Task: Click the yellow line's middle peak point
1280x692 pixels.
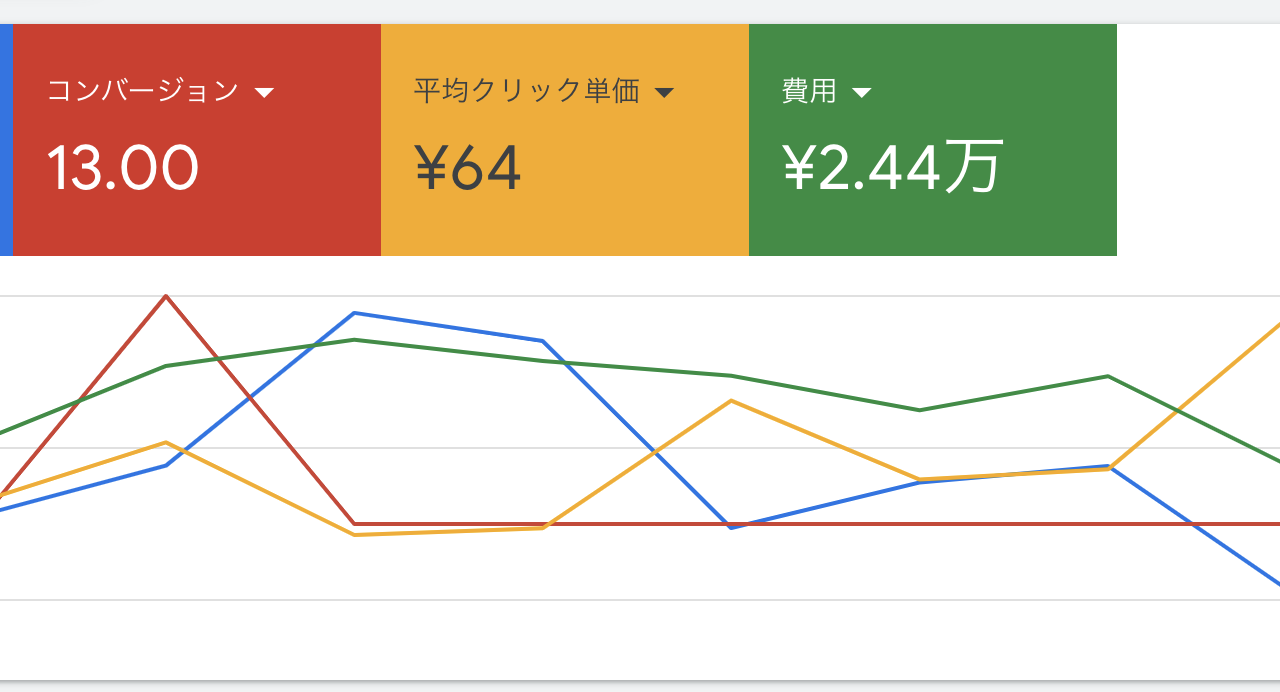Action: 732,401
